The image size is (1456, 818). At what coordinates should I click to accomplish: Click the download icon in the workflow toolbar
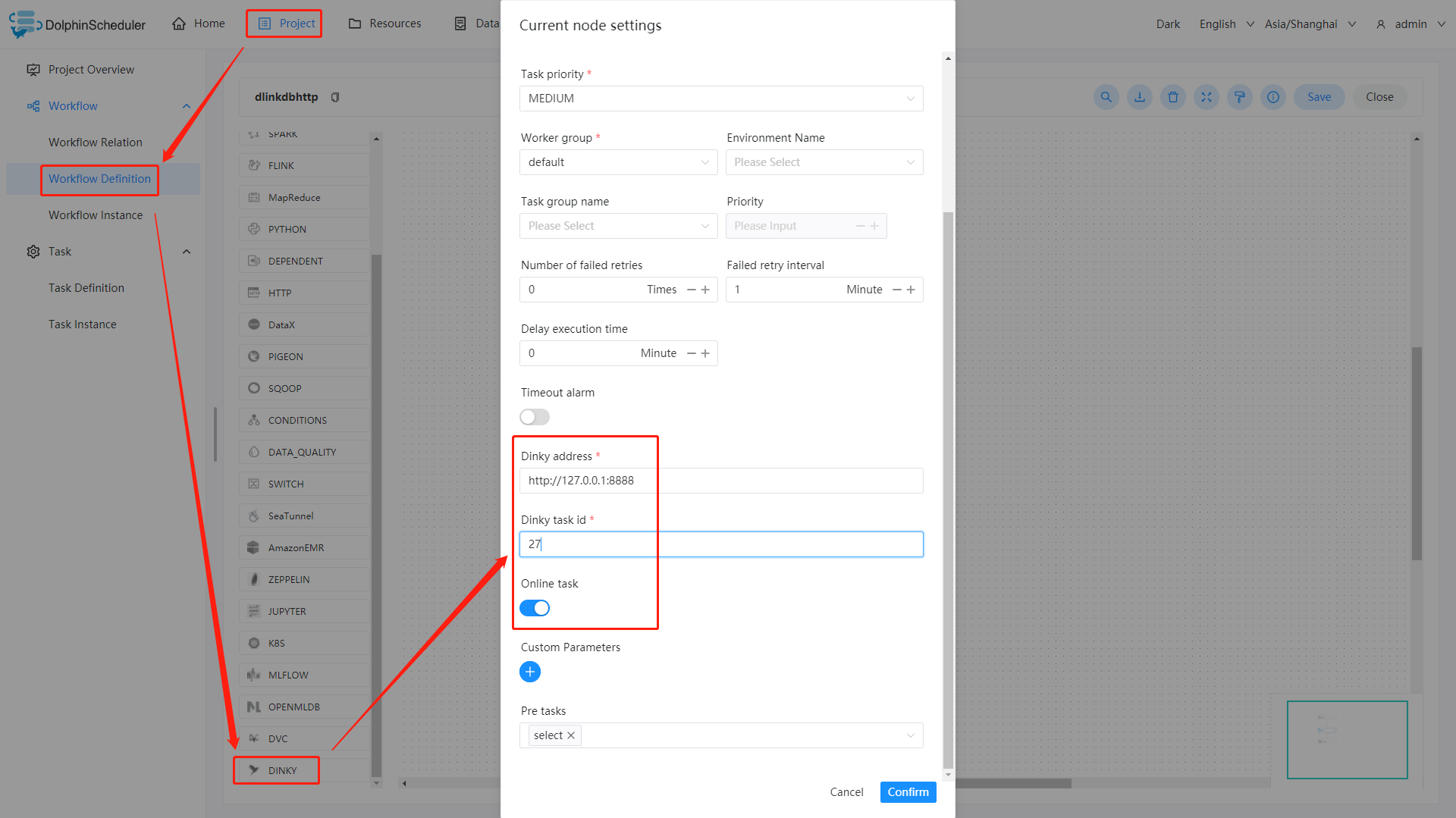(1139, 97)
